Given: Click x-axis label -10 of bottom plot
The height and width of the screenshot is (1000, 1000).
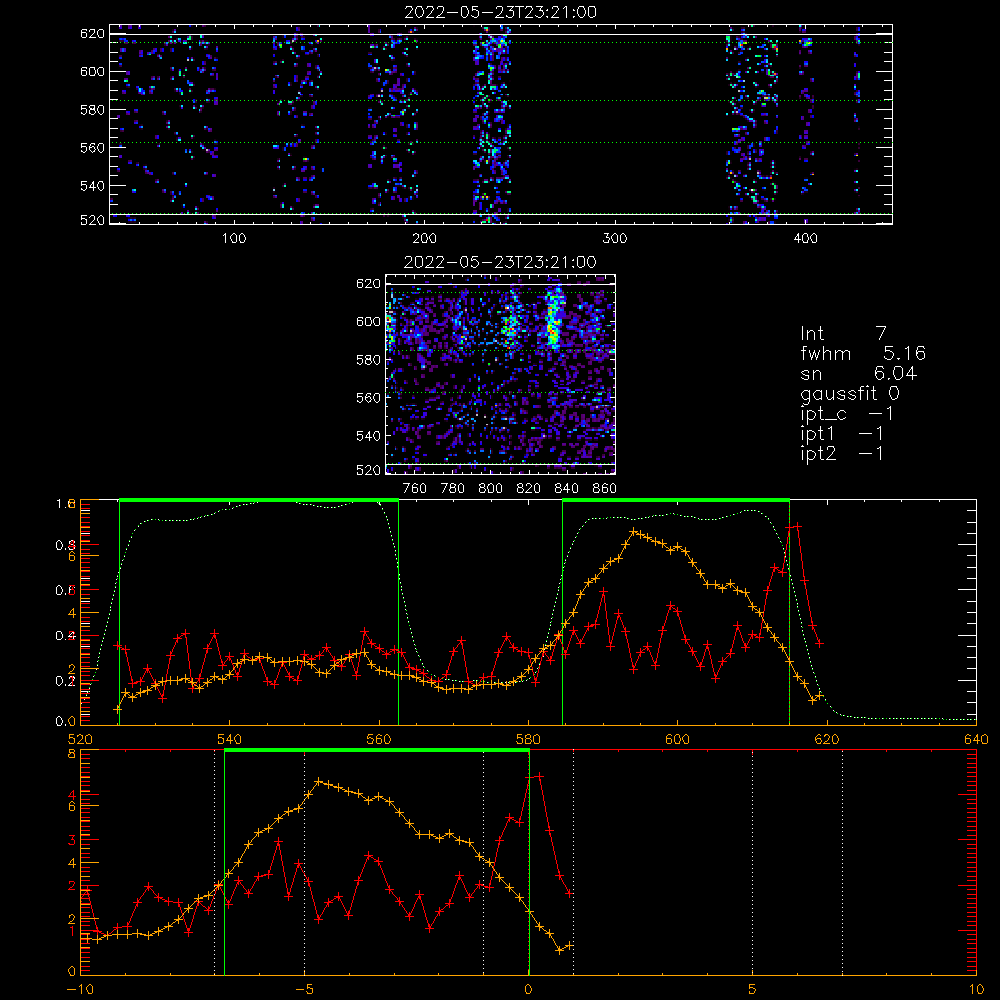Looking at the screenshot, I should [80, 989].
